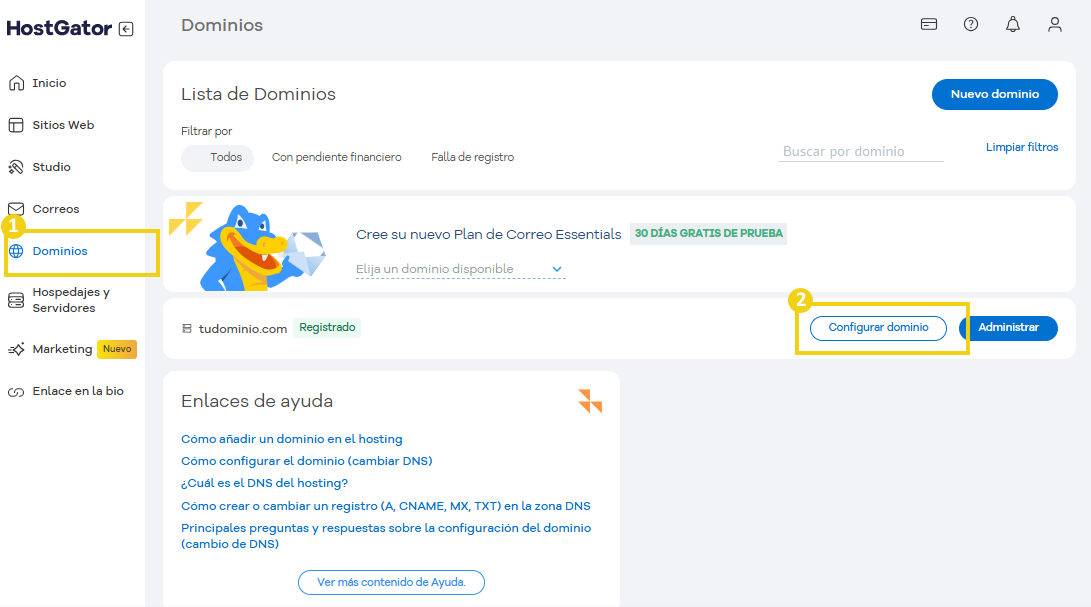
Task: Click the Hospedajes y Servidores server icon
Action: tap(16, 300)
